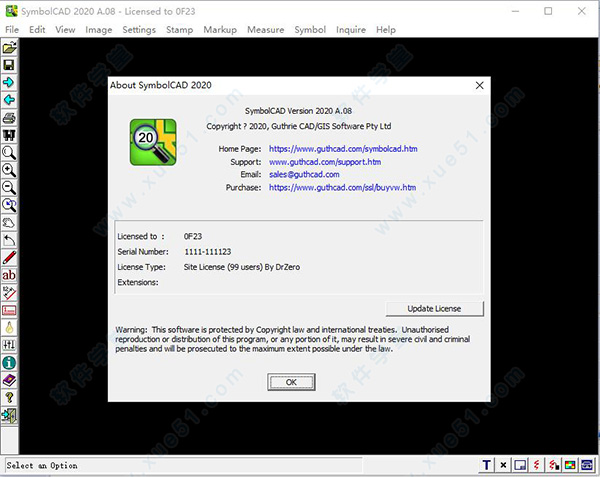Go to next page with right arrow
This screenshot has height=477, width=600.
[x=9, y=82]
